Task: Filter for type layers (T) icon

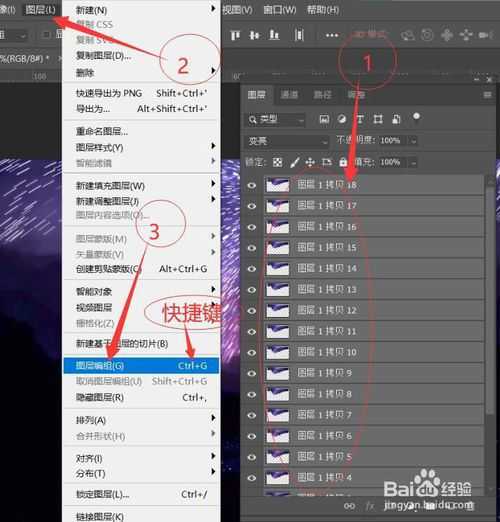Action: point(360,119)
